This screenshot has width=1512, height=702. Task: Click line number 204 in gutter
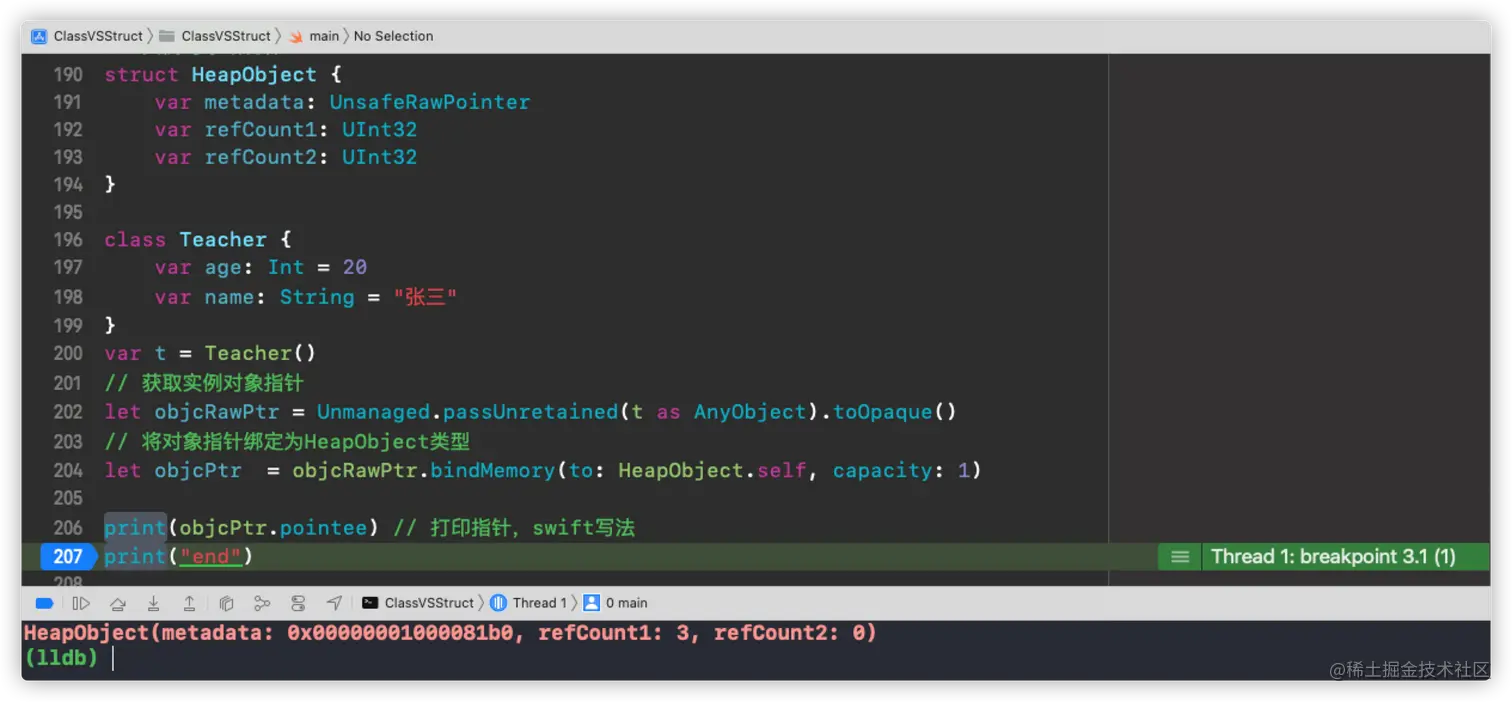pyautogui.click(x=68, y=470)
